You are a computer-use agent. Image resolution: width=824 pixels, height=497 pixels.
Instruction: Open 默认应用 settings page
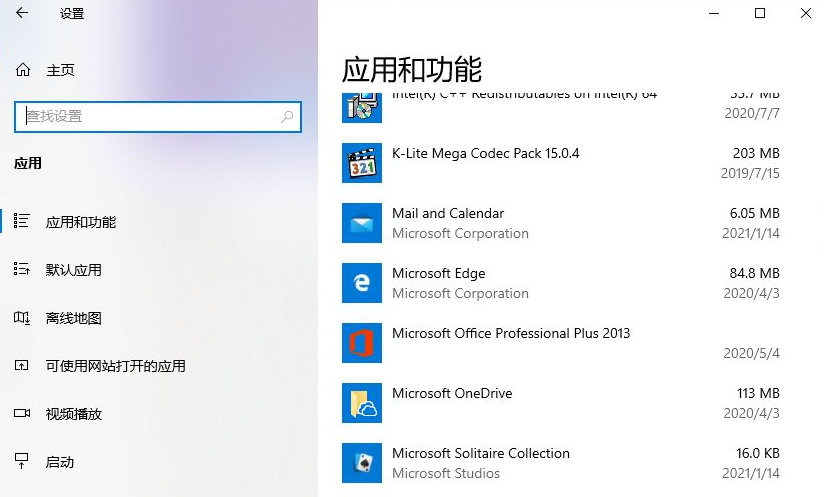[x=73, y=270]
